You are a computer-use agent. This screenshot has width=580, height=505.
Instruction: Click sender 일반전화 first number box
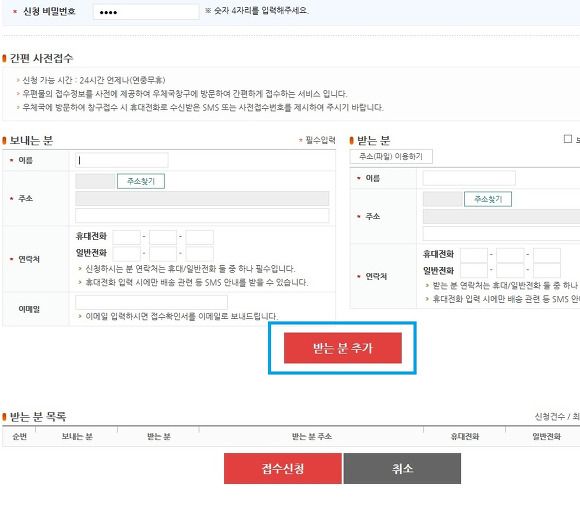(127, 253)
